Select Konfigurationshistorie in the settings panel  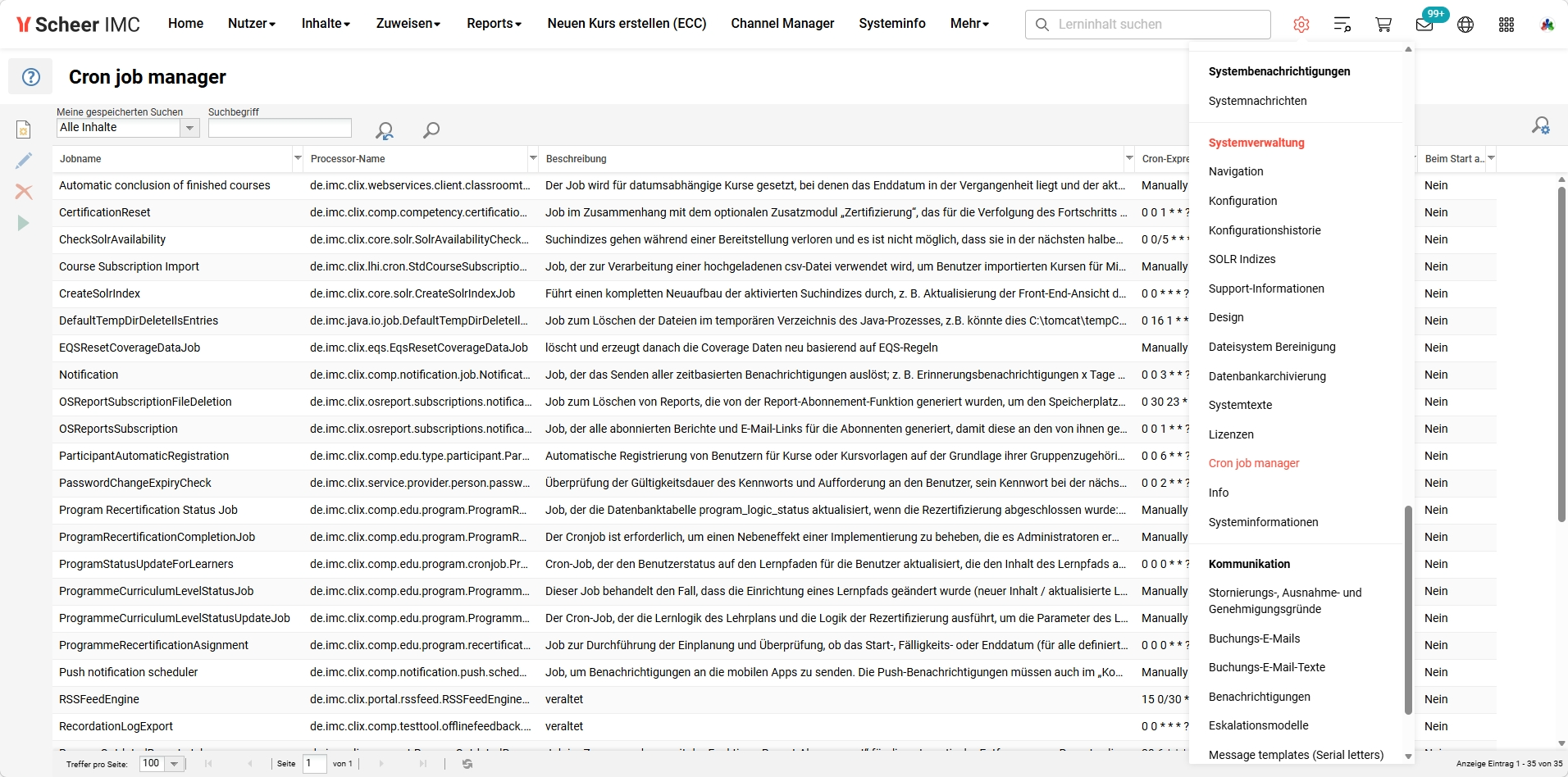[1265, 230]
